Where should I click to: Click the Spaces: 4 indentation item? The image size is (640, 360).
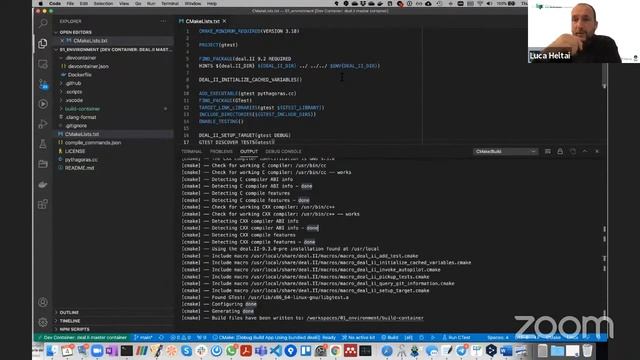(x=498, y=338)
